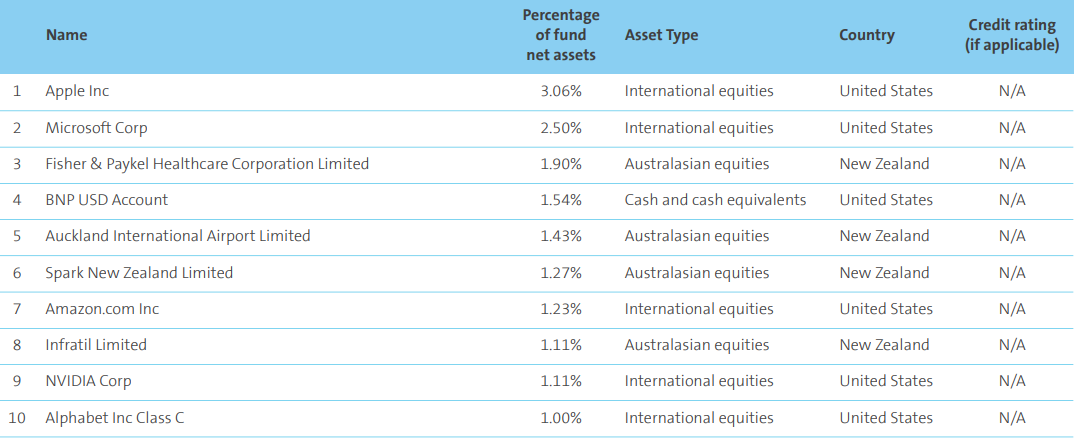Image resolution: width=1080 pixels, height=448 pixels.
Task: Click the Asset Type column header
Action: click(661, 35)
